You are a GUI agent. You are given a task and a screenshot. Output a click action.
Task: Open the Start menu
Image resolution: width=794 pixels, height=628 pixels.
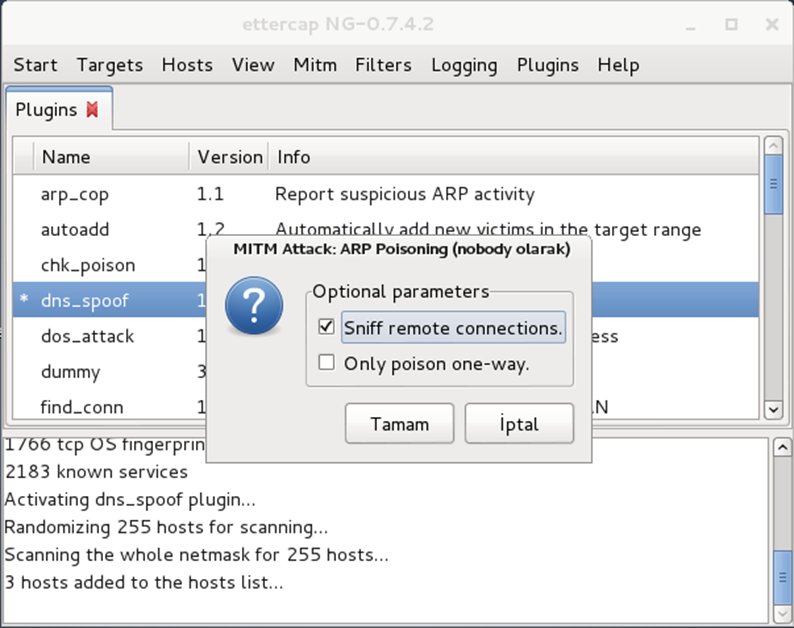[x=35, y=65]
